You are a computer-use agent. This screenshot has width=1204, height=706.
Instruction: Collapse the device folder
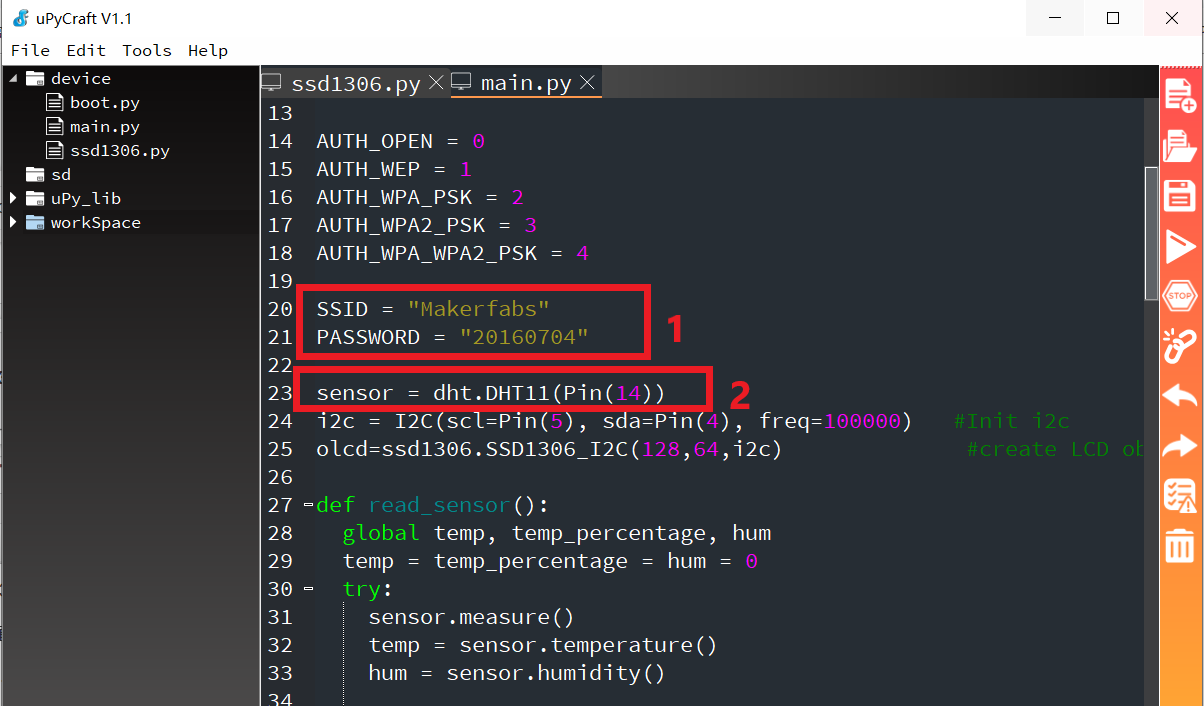[12, 78]
